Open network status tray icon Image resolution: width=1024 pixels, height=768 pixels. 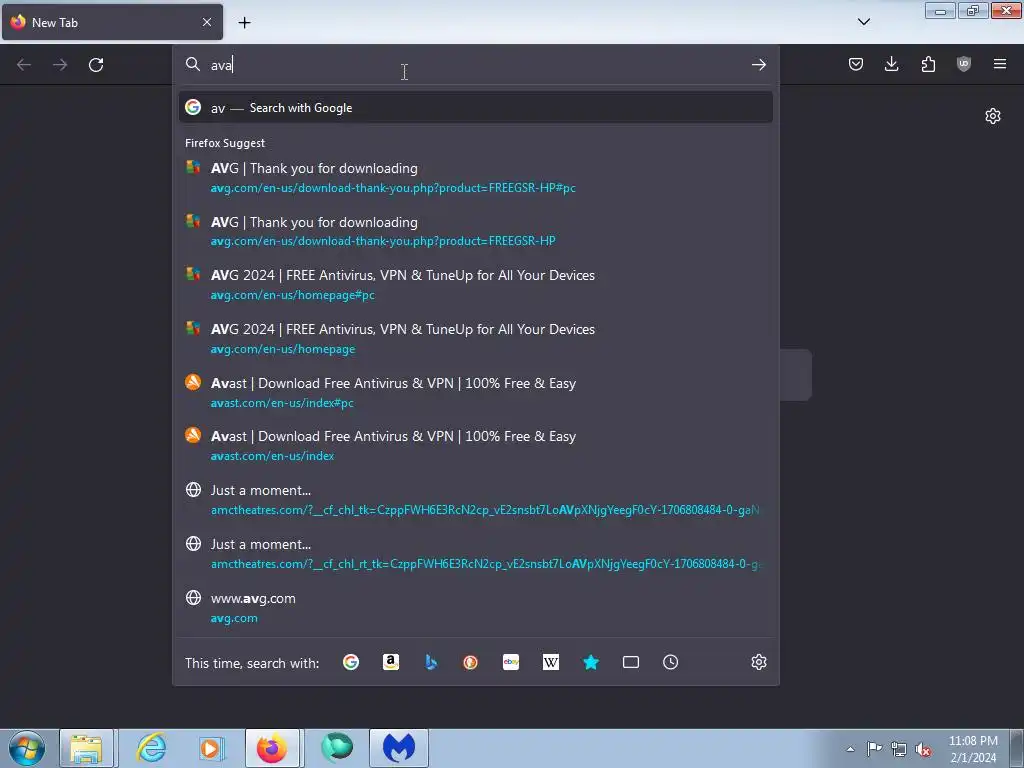899,750
